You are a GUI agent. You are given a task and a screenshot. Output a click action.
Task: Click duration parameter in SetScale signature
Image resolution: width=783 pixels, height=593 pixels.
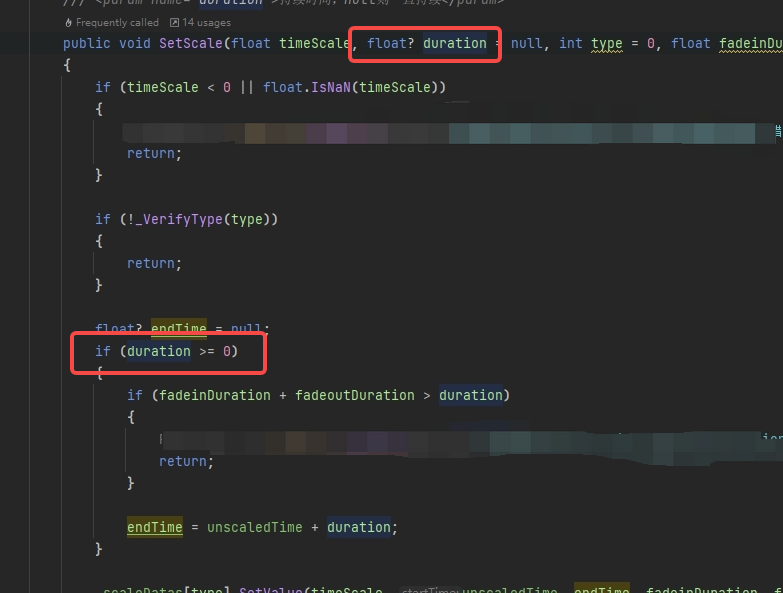[455, 43]
